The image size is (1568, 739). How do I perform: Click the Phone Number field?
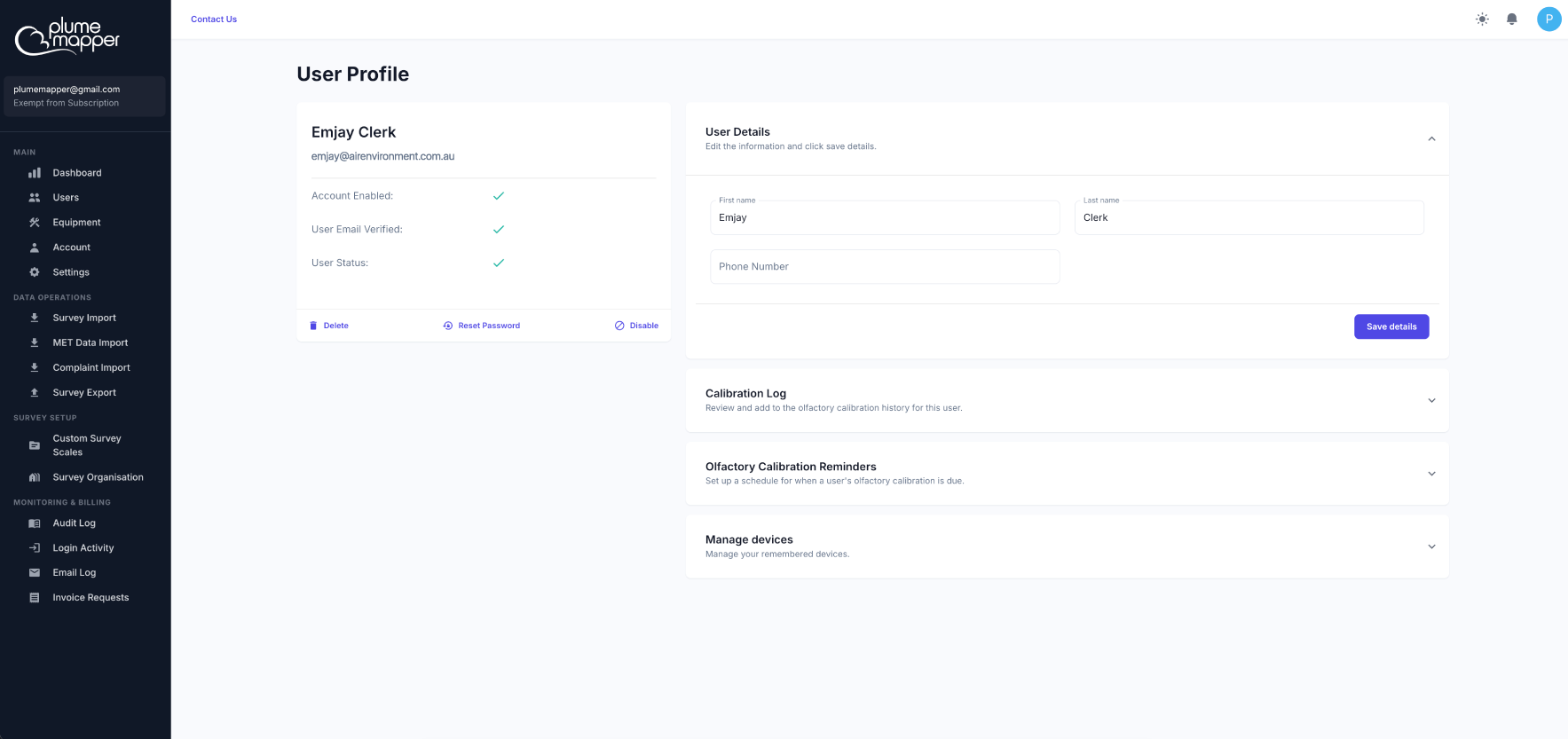885,266
